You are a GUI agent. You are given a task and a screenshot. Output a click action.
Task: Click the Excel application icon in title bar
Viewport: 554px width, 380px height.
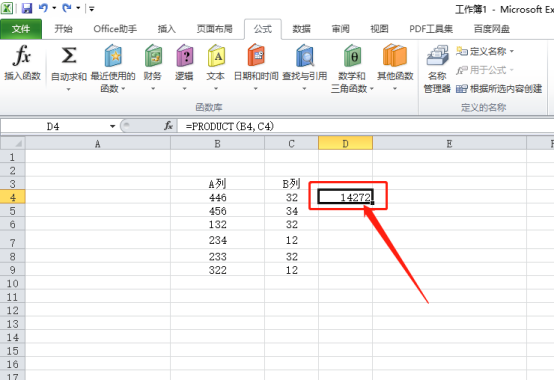coord(7,8)
